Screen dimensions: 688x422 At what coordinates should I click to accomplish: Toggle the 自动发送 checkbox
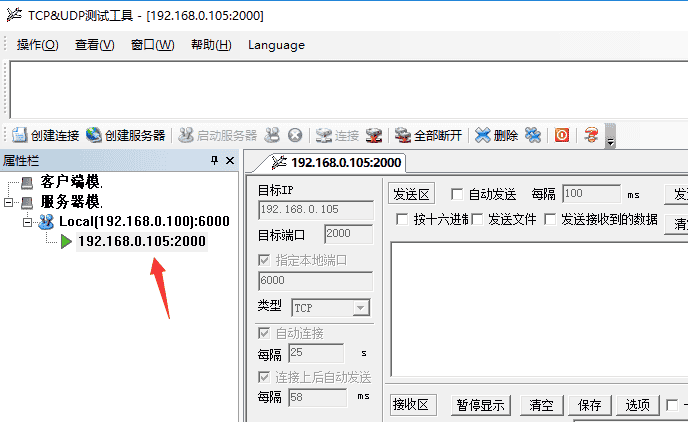coord(457,194)
